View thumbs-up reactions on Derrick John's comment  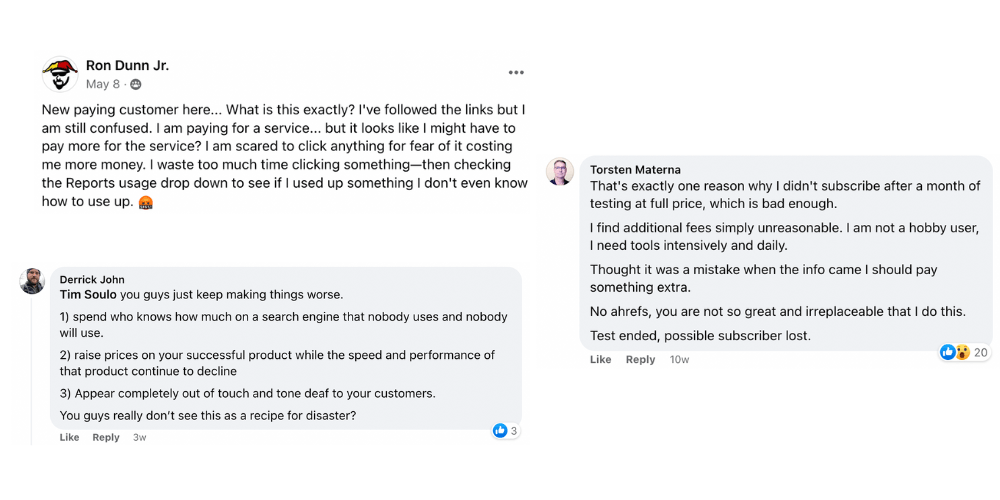[505, 431]
